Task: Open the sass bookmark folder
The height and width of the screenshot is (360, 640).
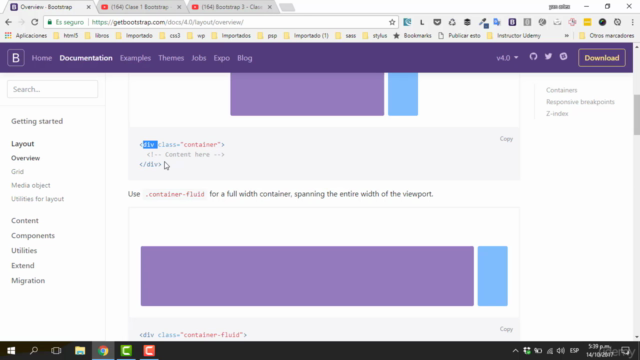Action: pyautogui.click(x=346, y=36)
